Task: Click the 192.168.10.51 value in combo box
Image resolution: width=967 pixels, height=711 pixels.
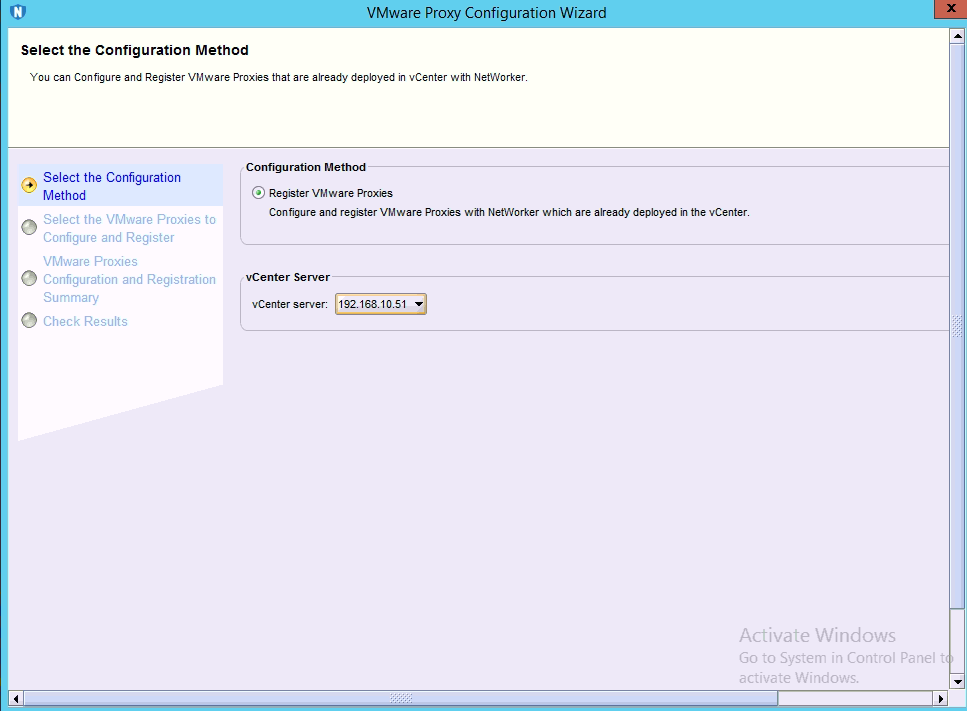Action: pyautogui.click(x=372, y=304)
